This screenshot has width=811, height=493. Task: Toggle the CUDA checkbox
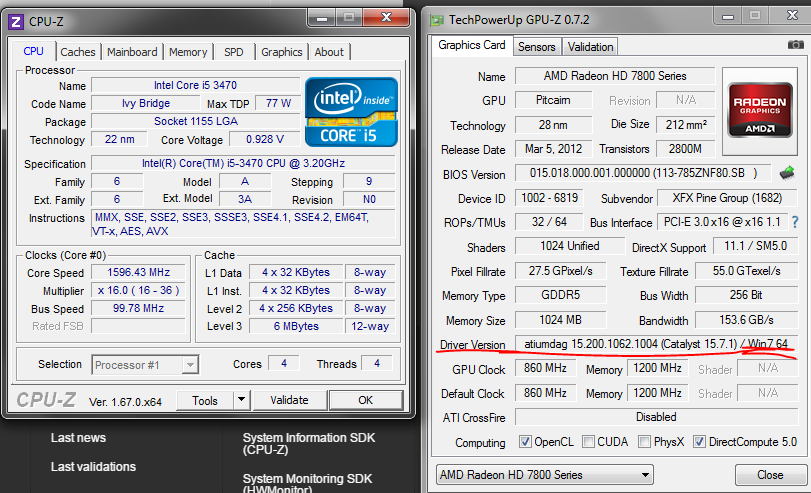pyautogui.click(x=588, y=442)
